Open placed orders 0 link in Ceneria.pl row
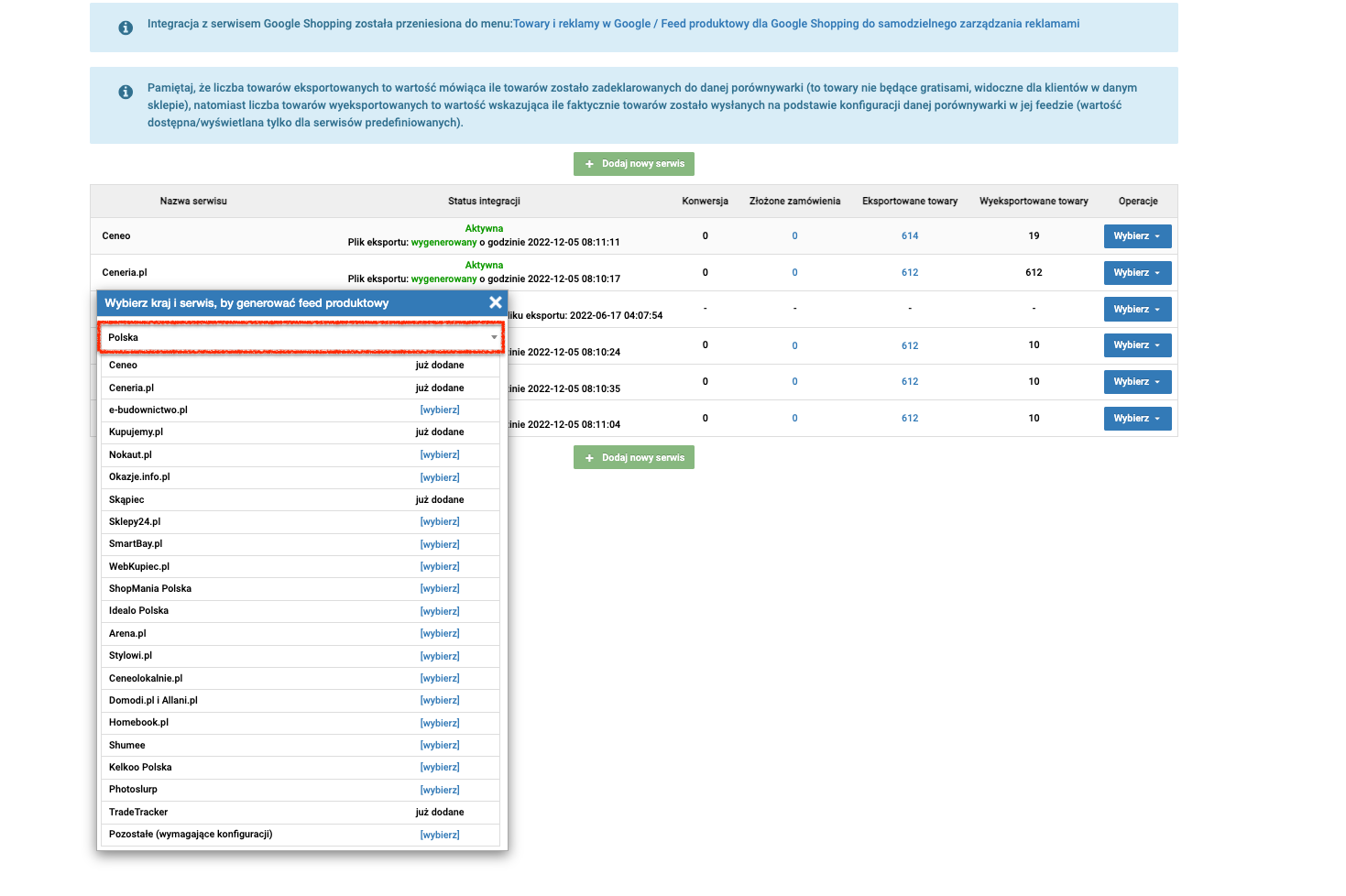This screenshot has height=896, width=1346. tap(794, 272)
